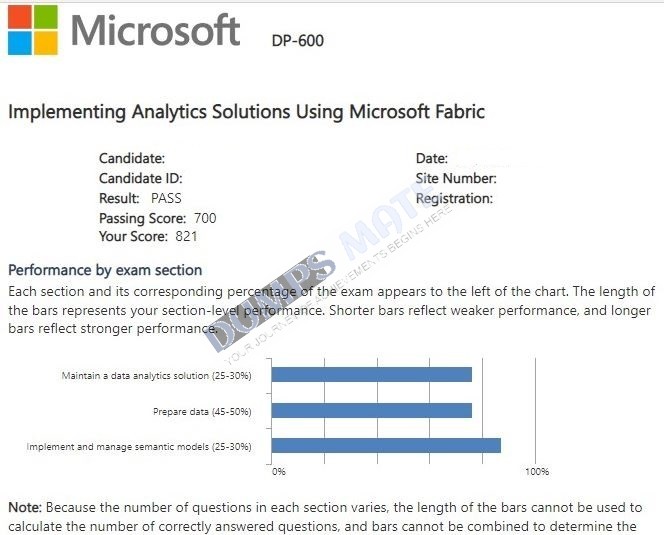Click the Candidate field label
Screen dimensions: 664x535
132,158
